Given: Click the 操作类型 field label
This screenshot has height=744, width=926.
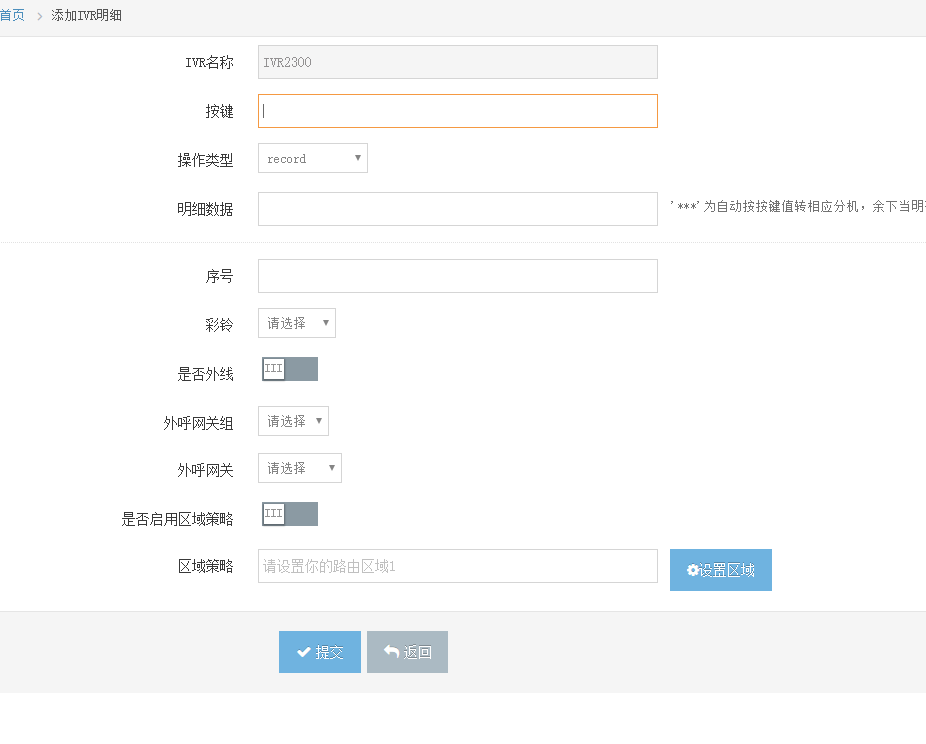Looking at the screenshot, I should 205,160.
